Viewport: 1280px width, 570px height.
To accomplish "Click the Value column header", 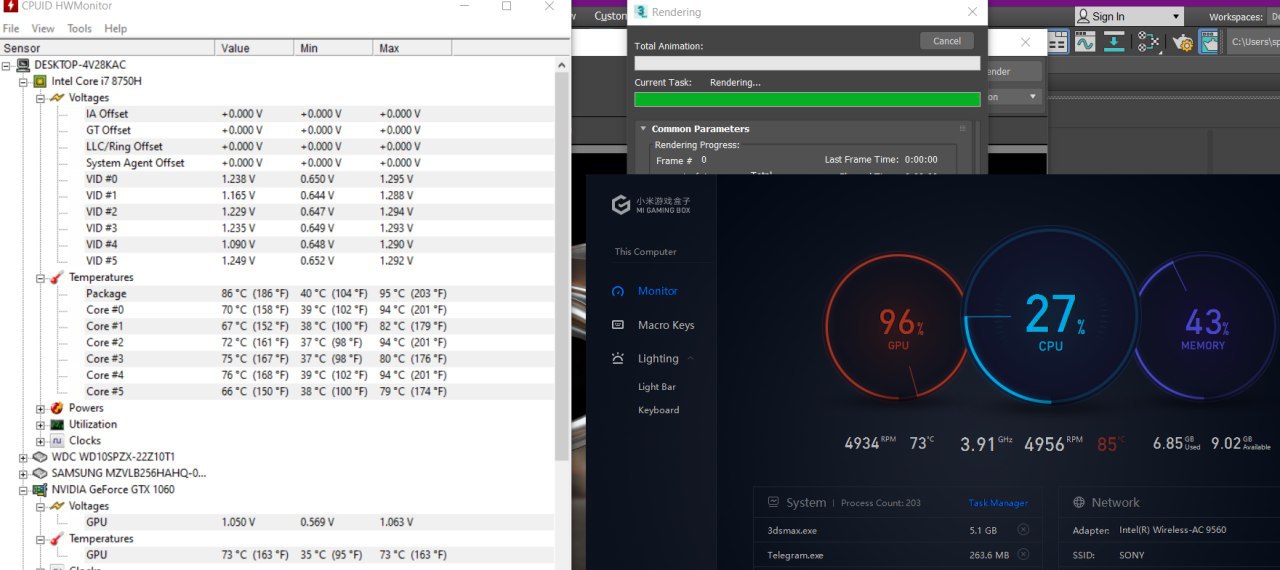I will click(x=255, y=48).
